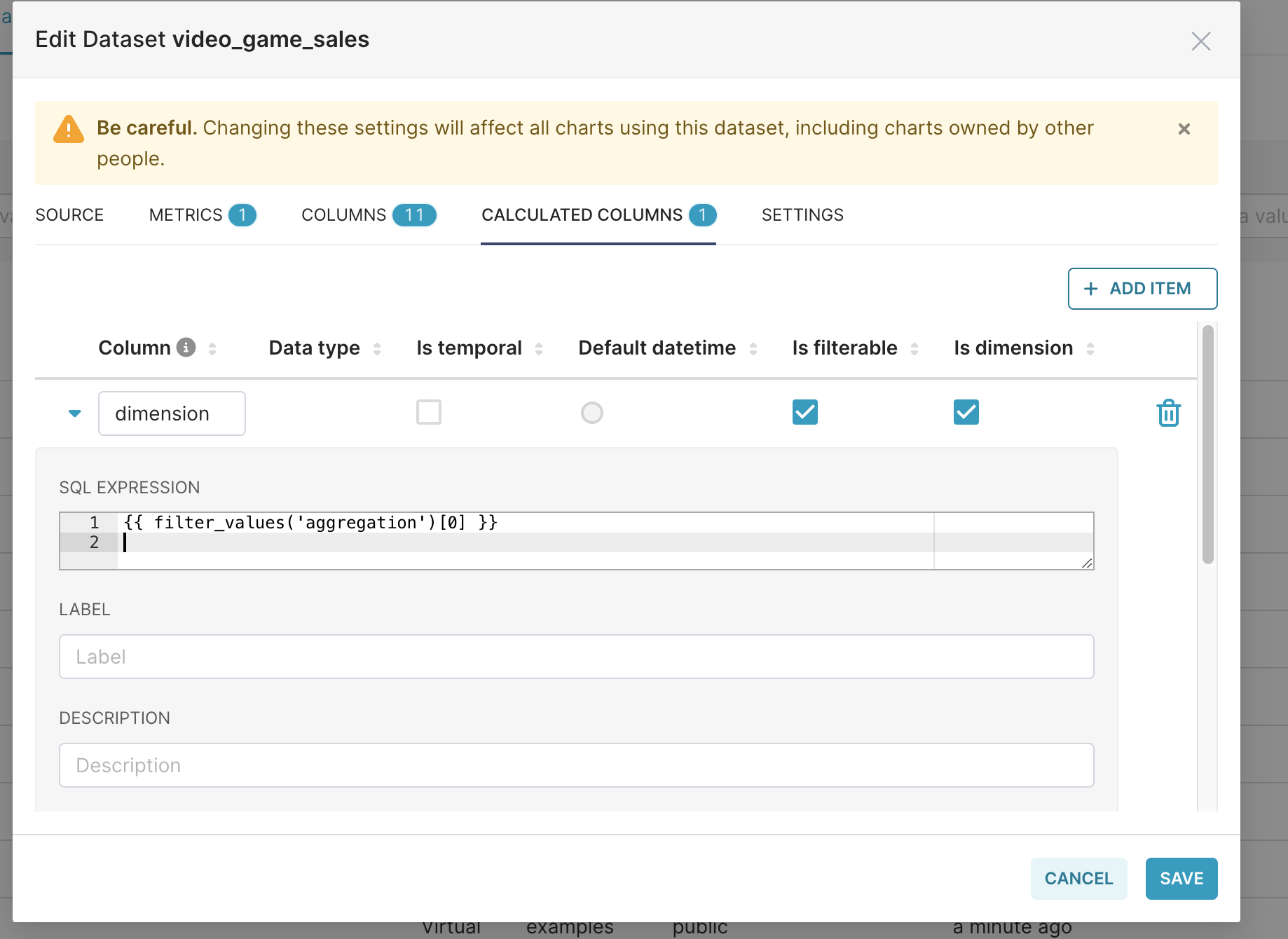Click into the Label input field
This screenshot has width=1288, height=939.
click(x=576, y=657)
